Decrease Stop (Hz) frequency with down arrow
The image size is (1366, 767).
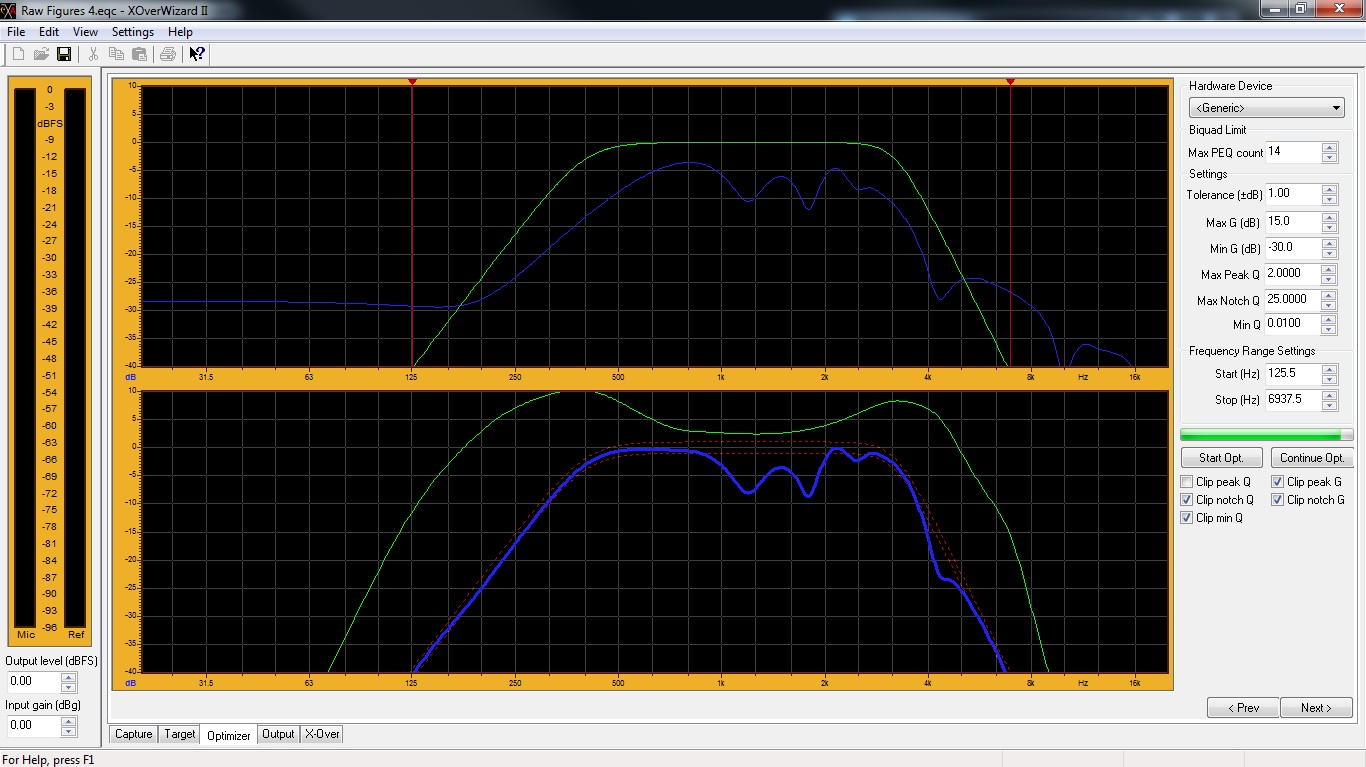[1329, 405]
